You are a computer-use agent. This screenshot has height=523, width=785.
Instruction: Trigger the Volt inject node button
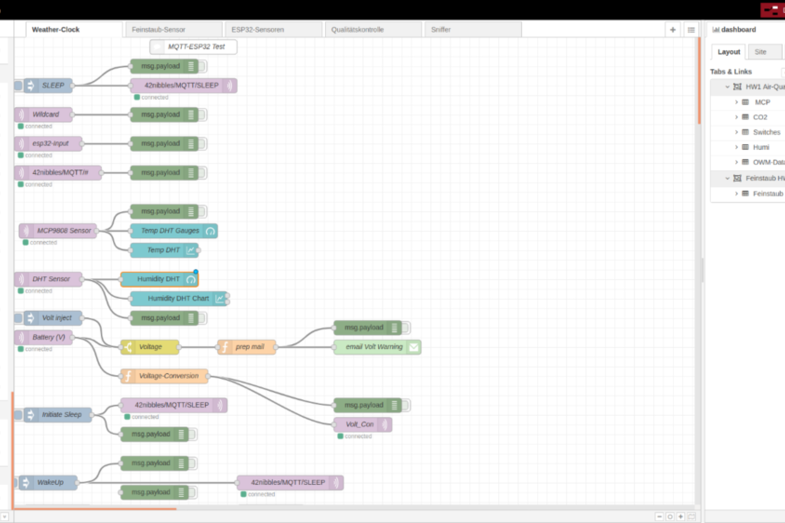tap(18, 318)
